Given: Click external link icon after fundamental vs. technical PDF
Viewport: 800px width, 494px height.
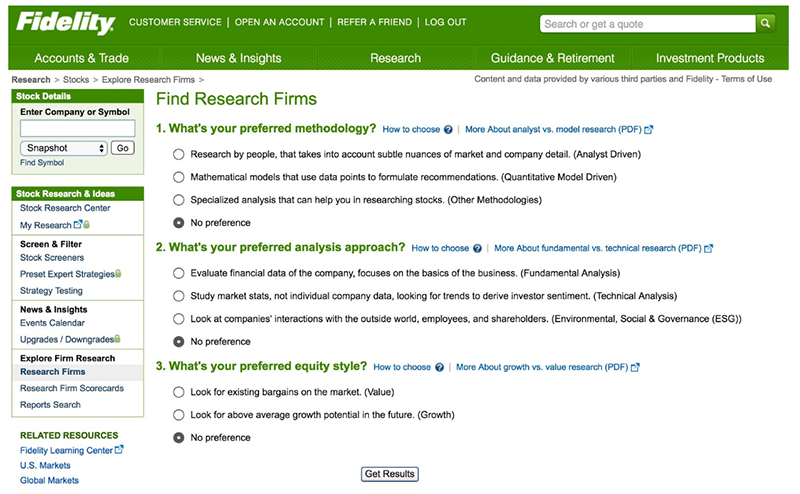Looking at the screenshot, I should click(708, 249).
